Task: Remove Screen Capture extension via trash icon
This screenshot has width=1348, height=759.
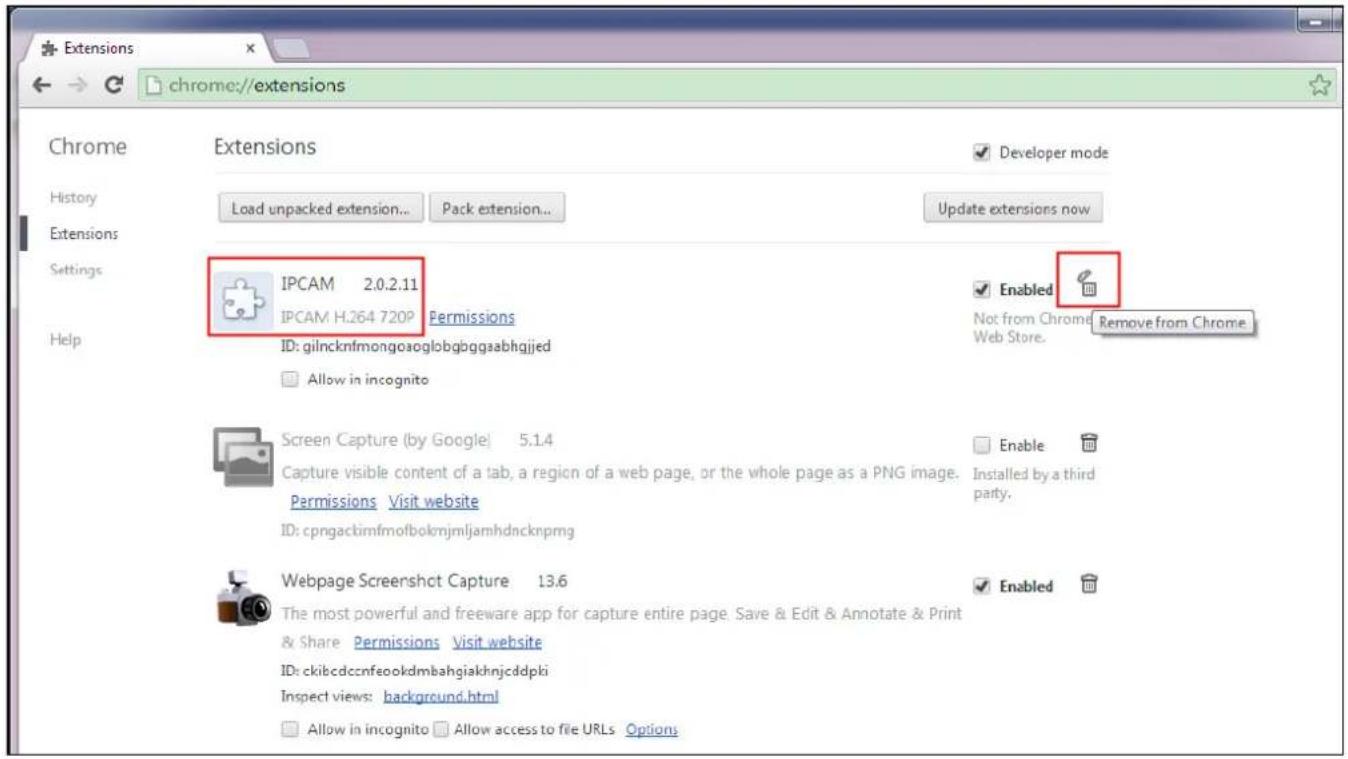Action: (1090, 442)
